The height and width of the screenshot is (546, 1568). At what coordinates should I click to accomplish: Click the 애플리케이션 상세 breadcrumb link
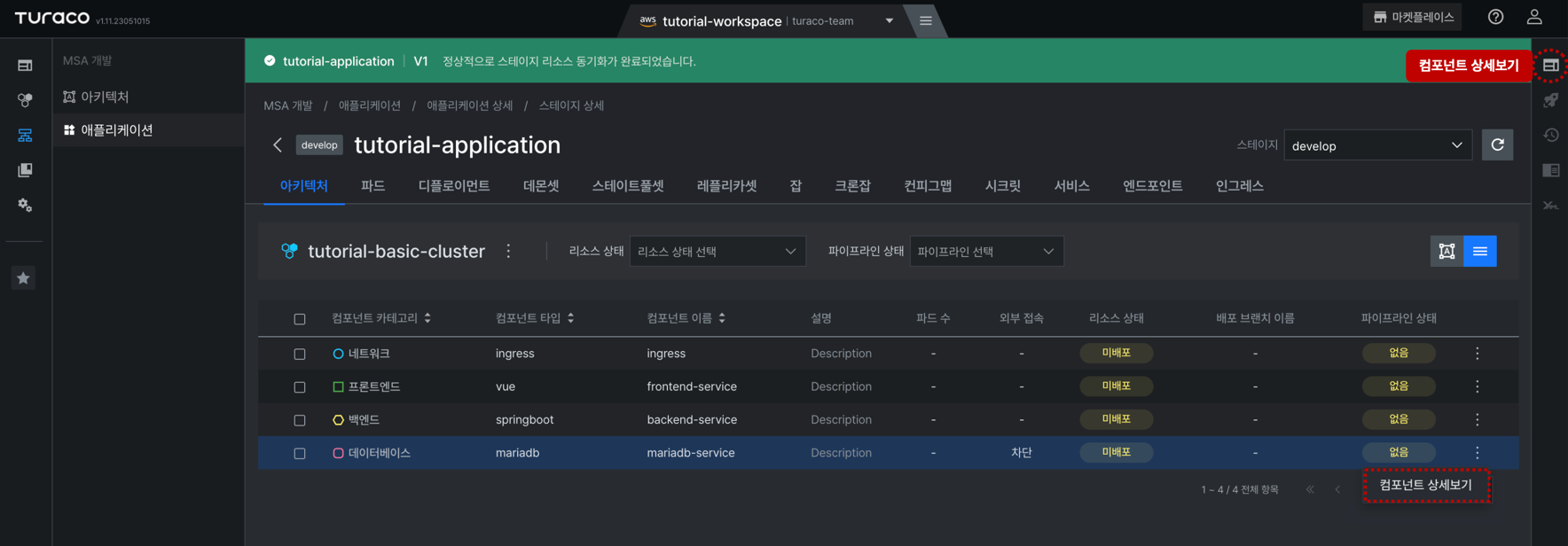(x=469, y=105)
